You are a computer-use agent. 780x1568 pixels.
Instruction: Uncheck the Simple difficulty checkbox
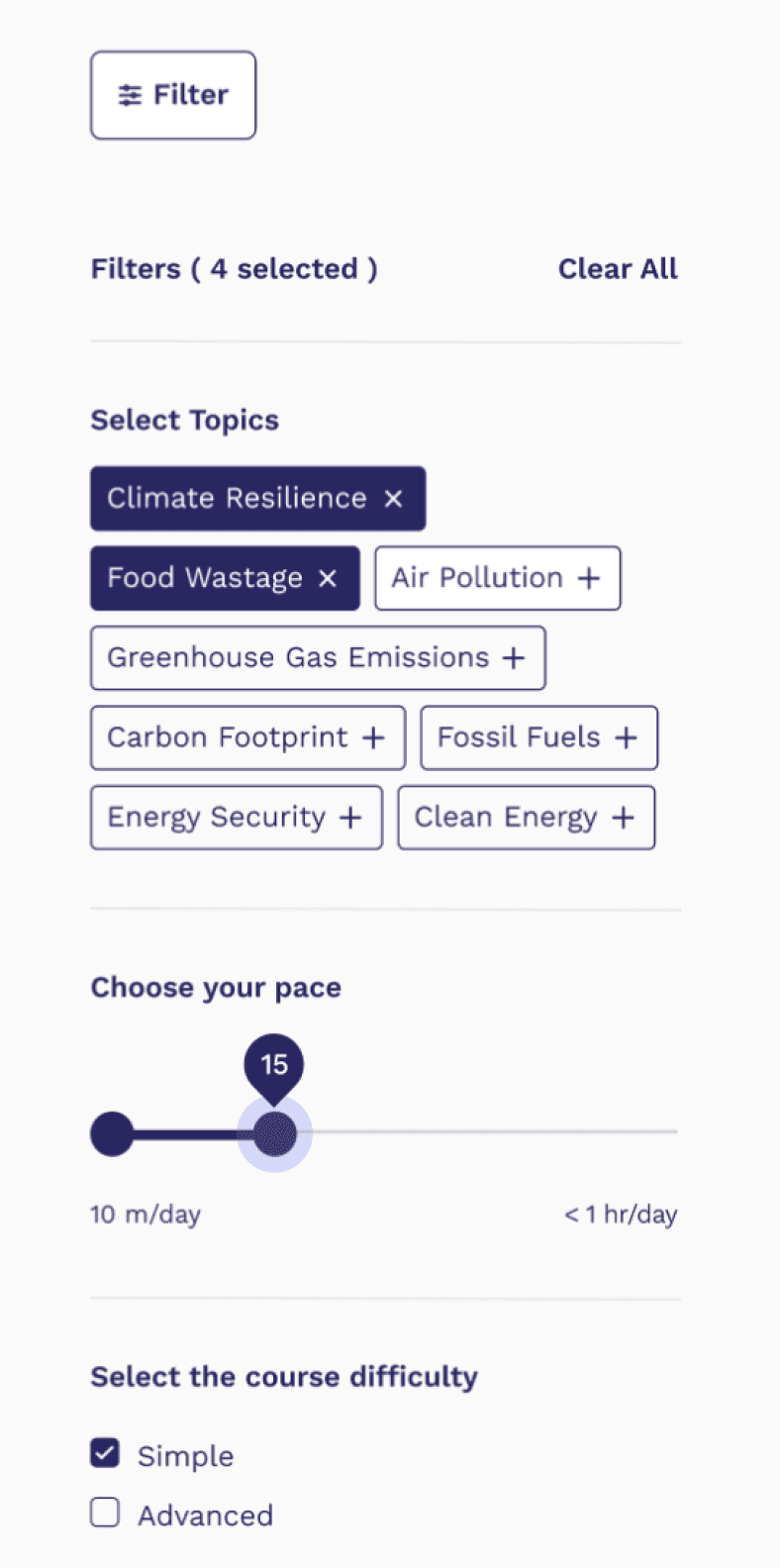point(105,1453)
